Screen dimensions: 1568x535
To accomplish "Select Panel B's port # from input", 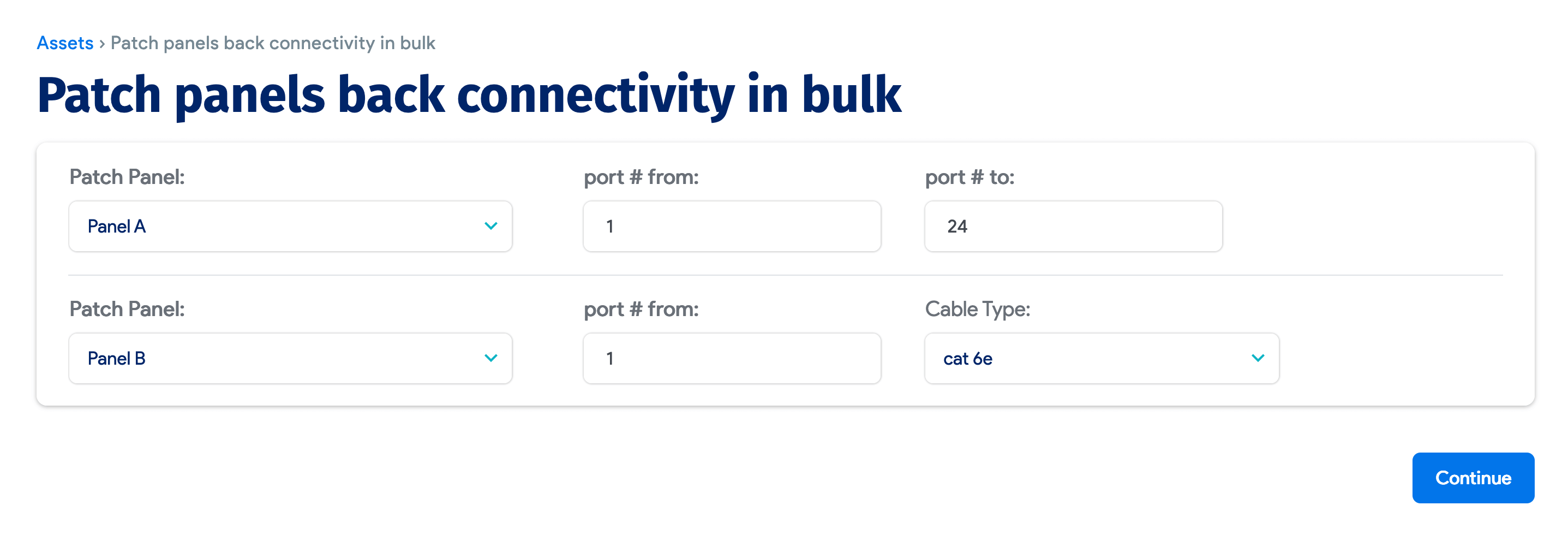I will pos(731,358).
